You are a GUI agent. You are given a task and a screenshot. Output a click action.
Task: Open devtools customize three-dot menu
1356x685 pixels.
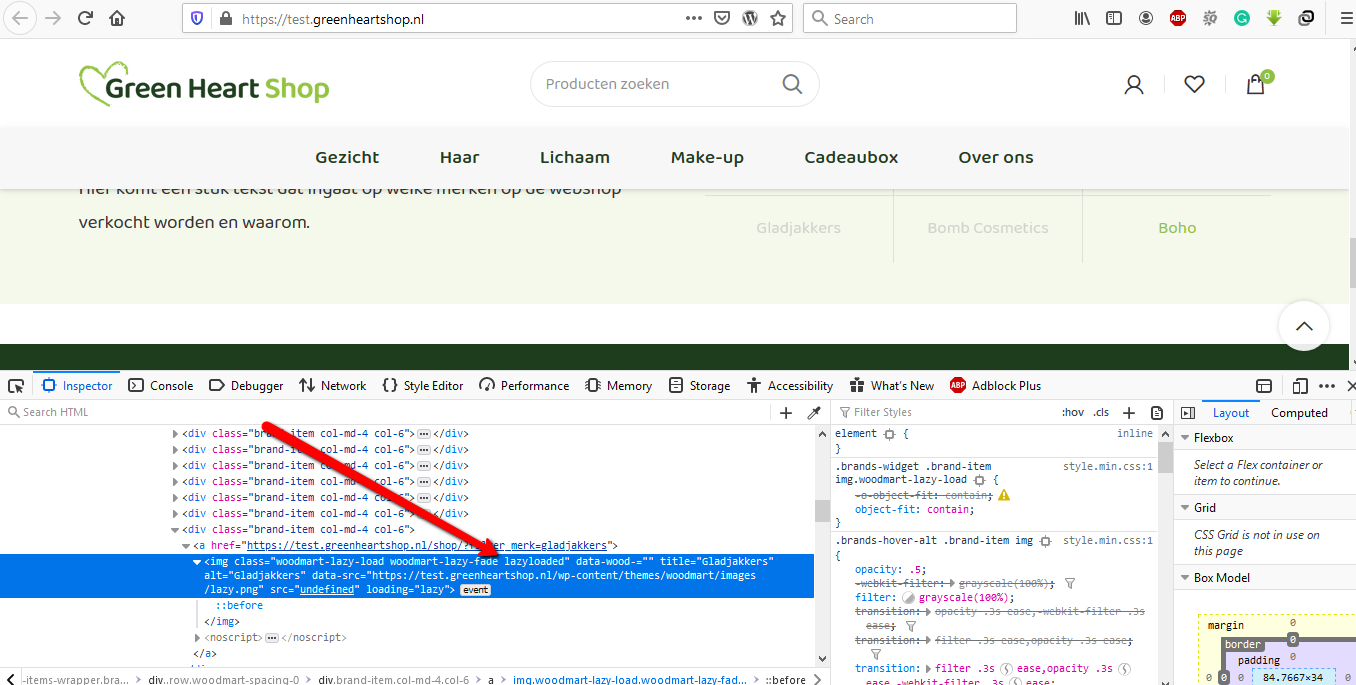[x=1327, y=386]
